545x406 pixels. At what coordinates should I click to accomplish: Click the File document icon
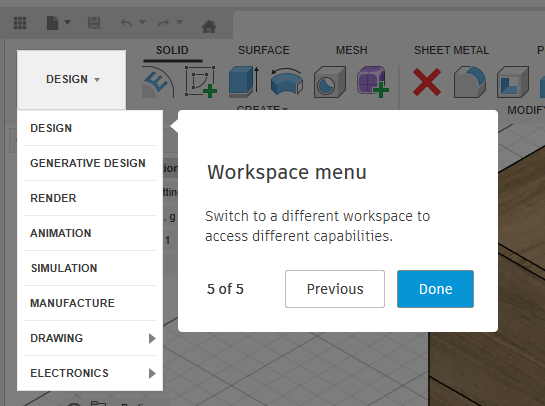point(52,23)
